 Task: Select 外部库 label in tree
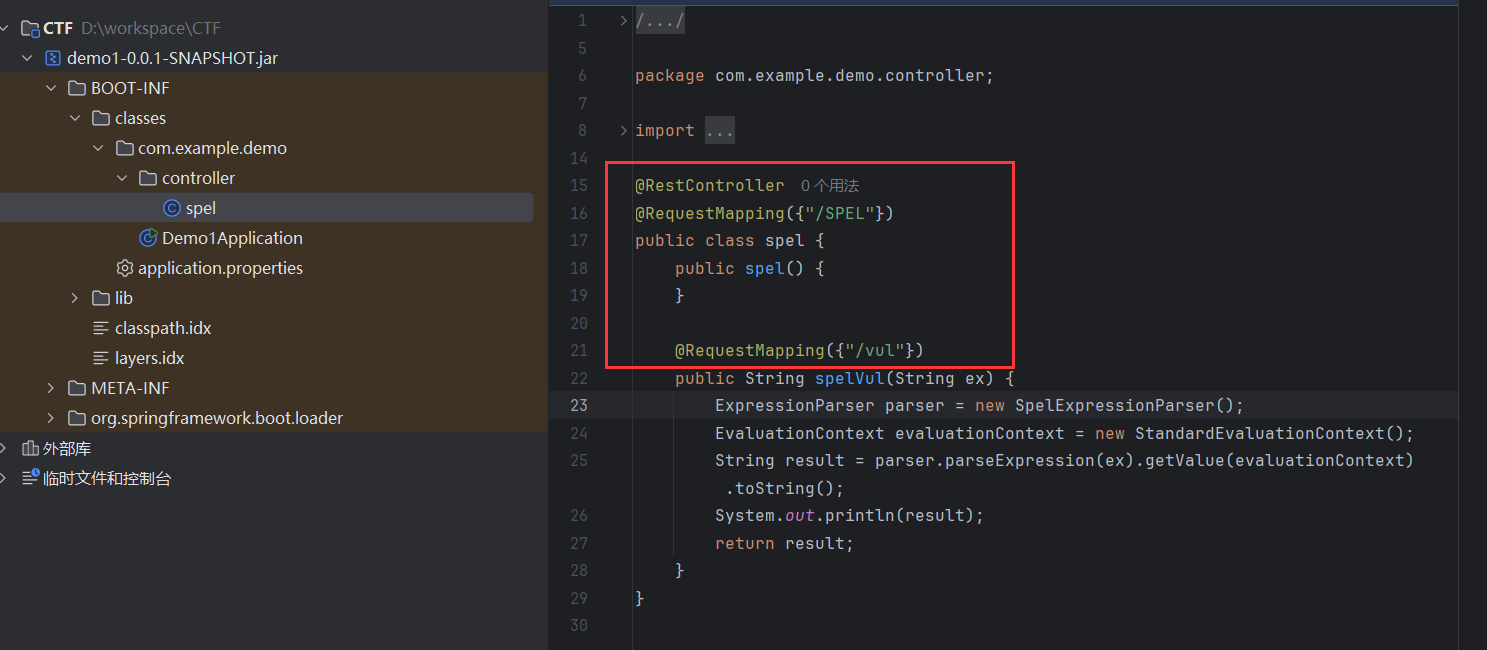[x=67, y=448]
